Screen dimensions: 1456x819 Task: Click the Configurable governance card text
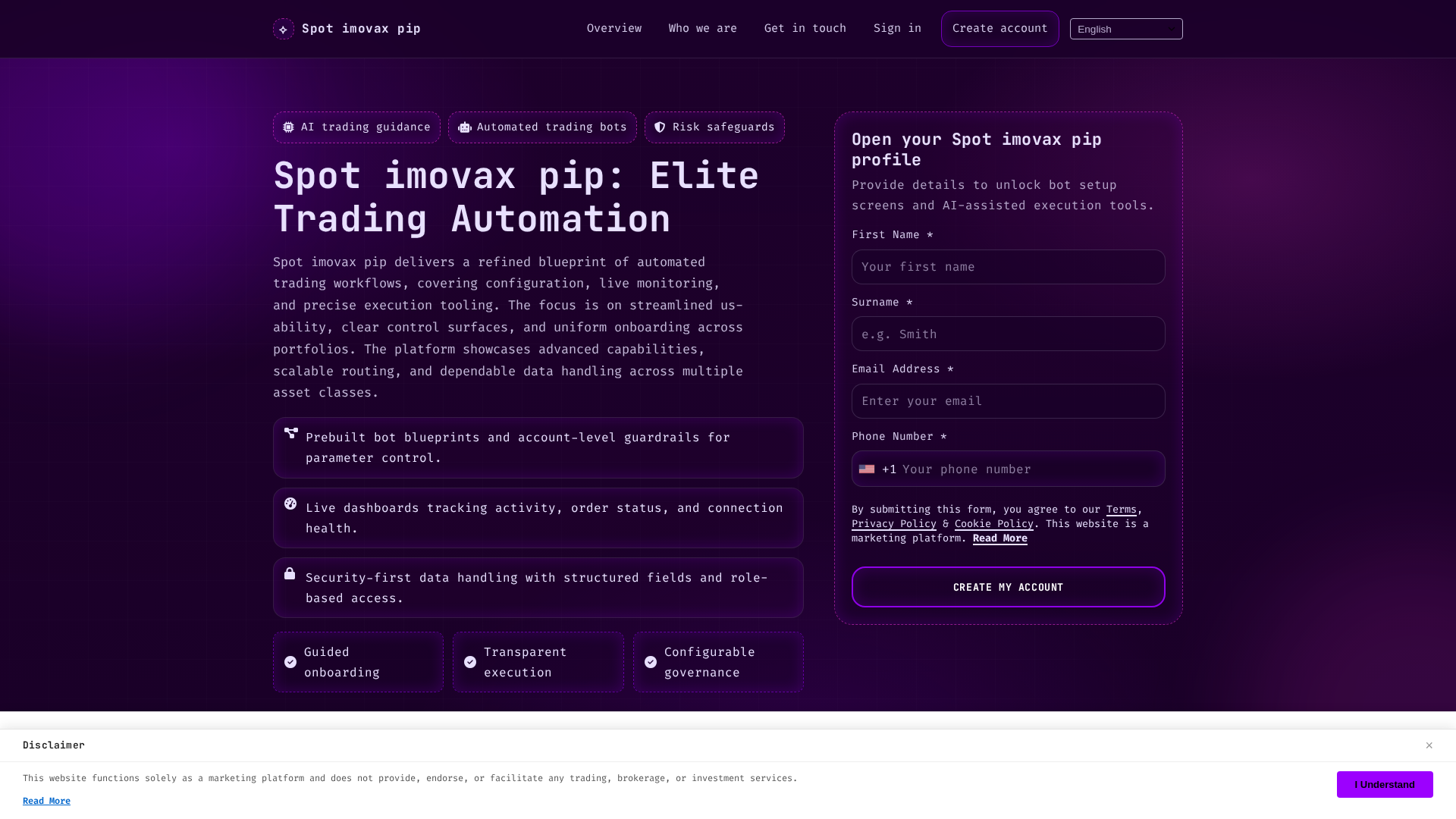710,662
